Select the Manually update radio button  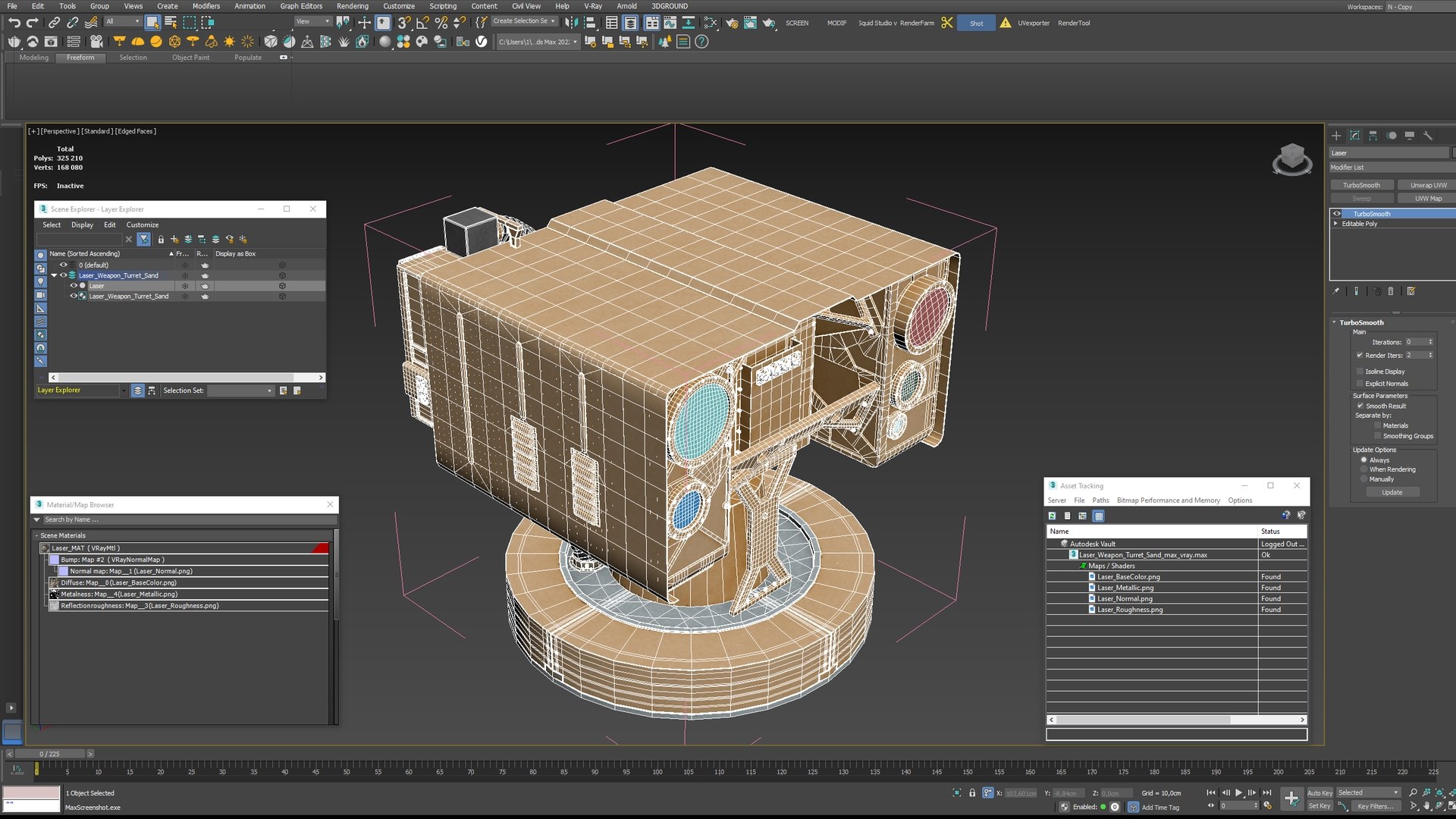coord(1363,479)
